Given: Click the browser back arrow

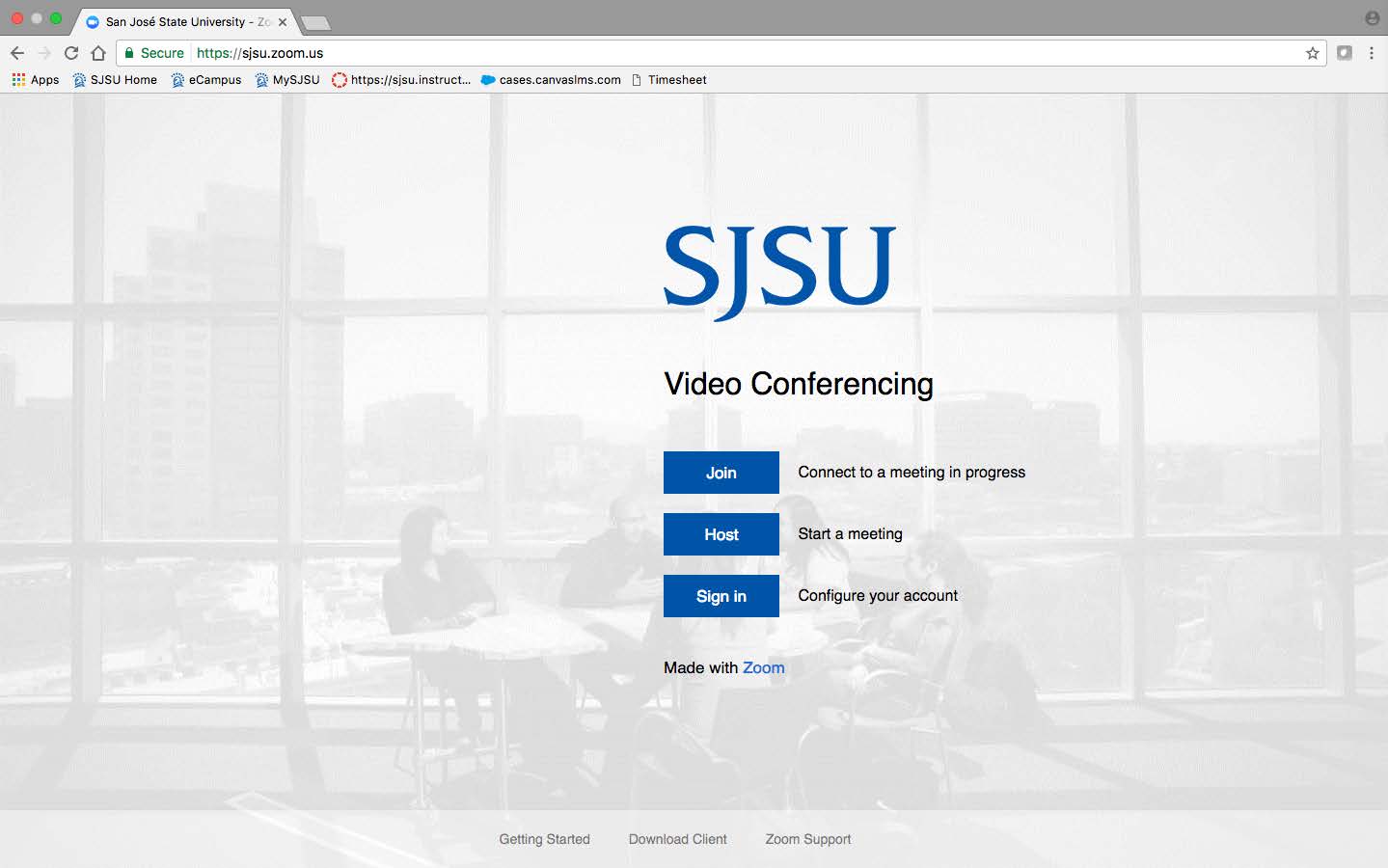Looking at the screenshot, I should (x=17, y=53).
